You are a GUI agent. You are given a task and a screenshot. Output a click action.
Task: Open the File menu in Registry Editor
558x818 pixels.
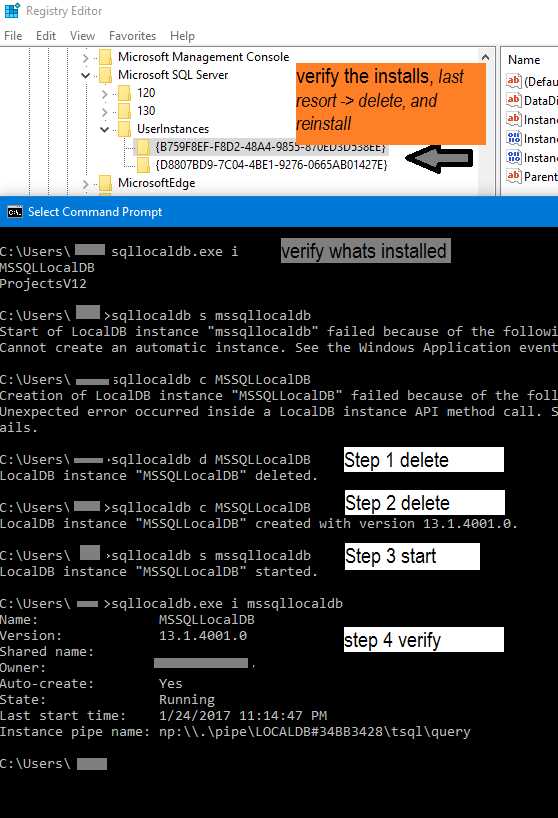pos(13,35)
